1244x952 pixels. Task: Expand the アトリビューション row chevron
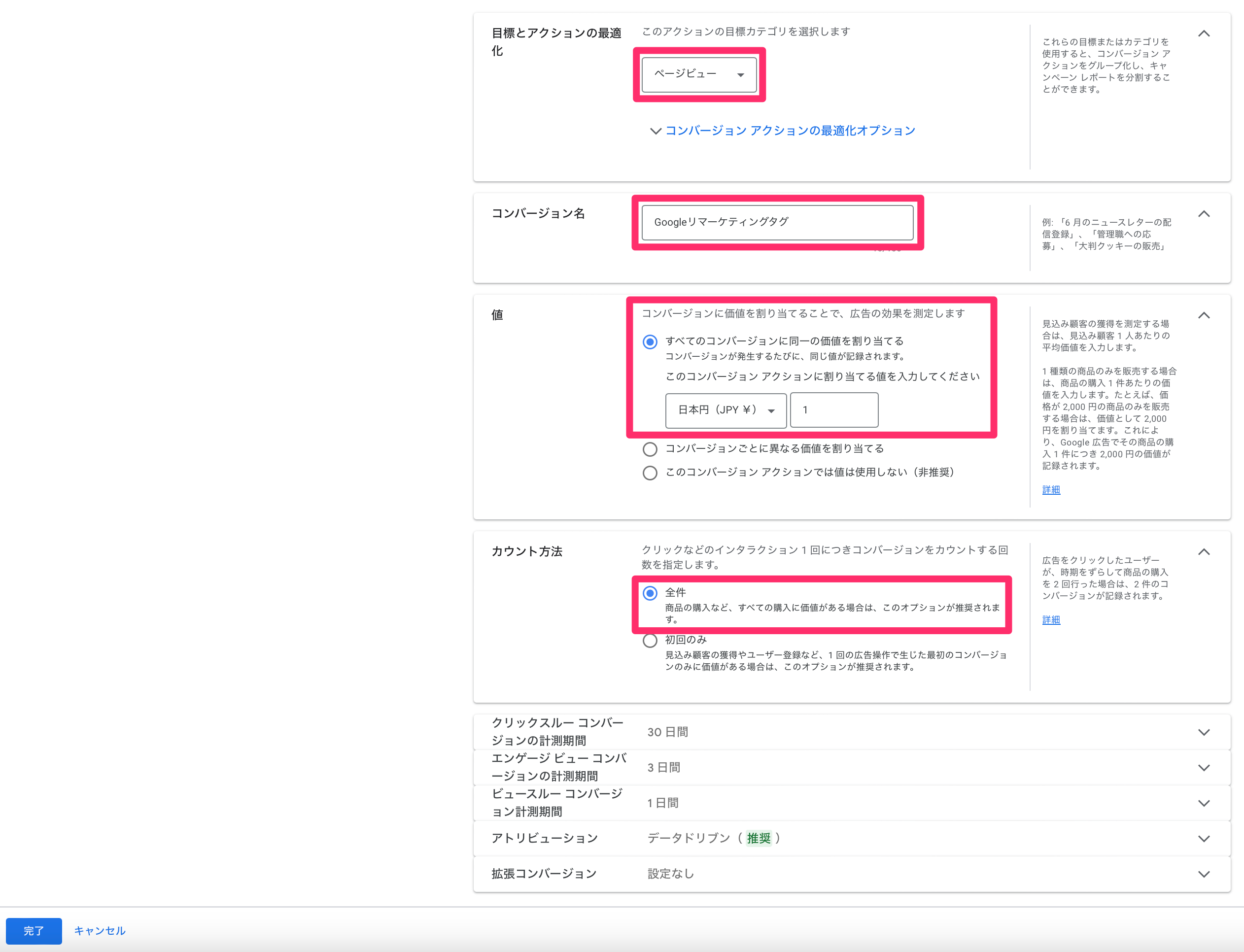(x=1204, y=839)
